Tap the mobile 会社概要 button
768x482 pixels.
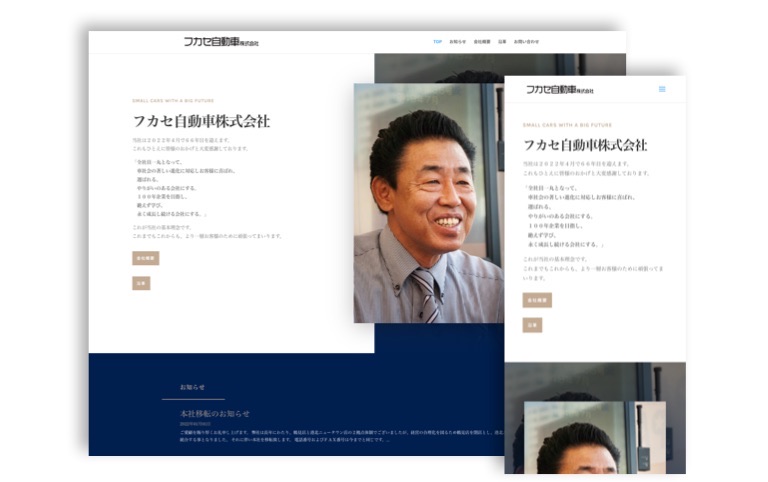coord(537,300)
